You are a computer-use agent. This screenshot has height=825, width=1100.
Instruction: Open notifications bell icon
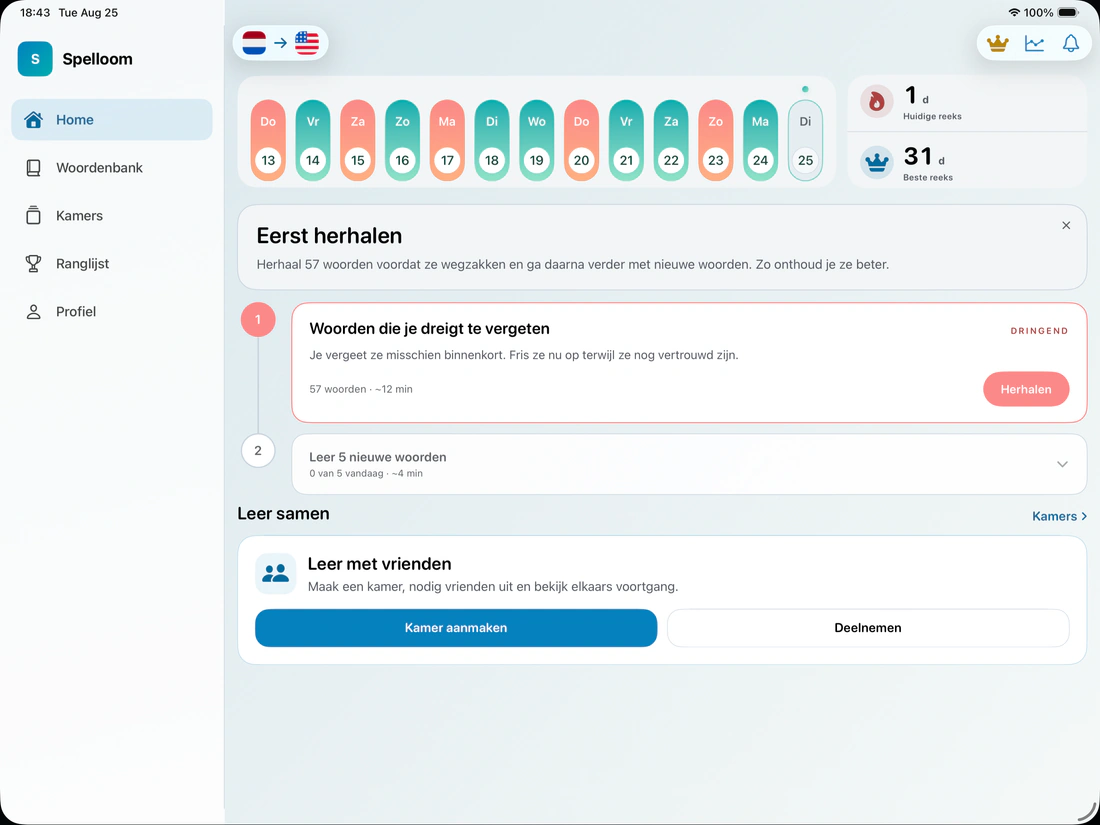[x=1071, y=43]
